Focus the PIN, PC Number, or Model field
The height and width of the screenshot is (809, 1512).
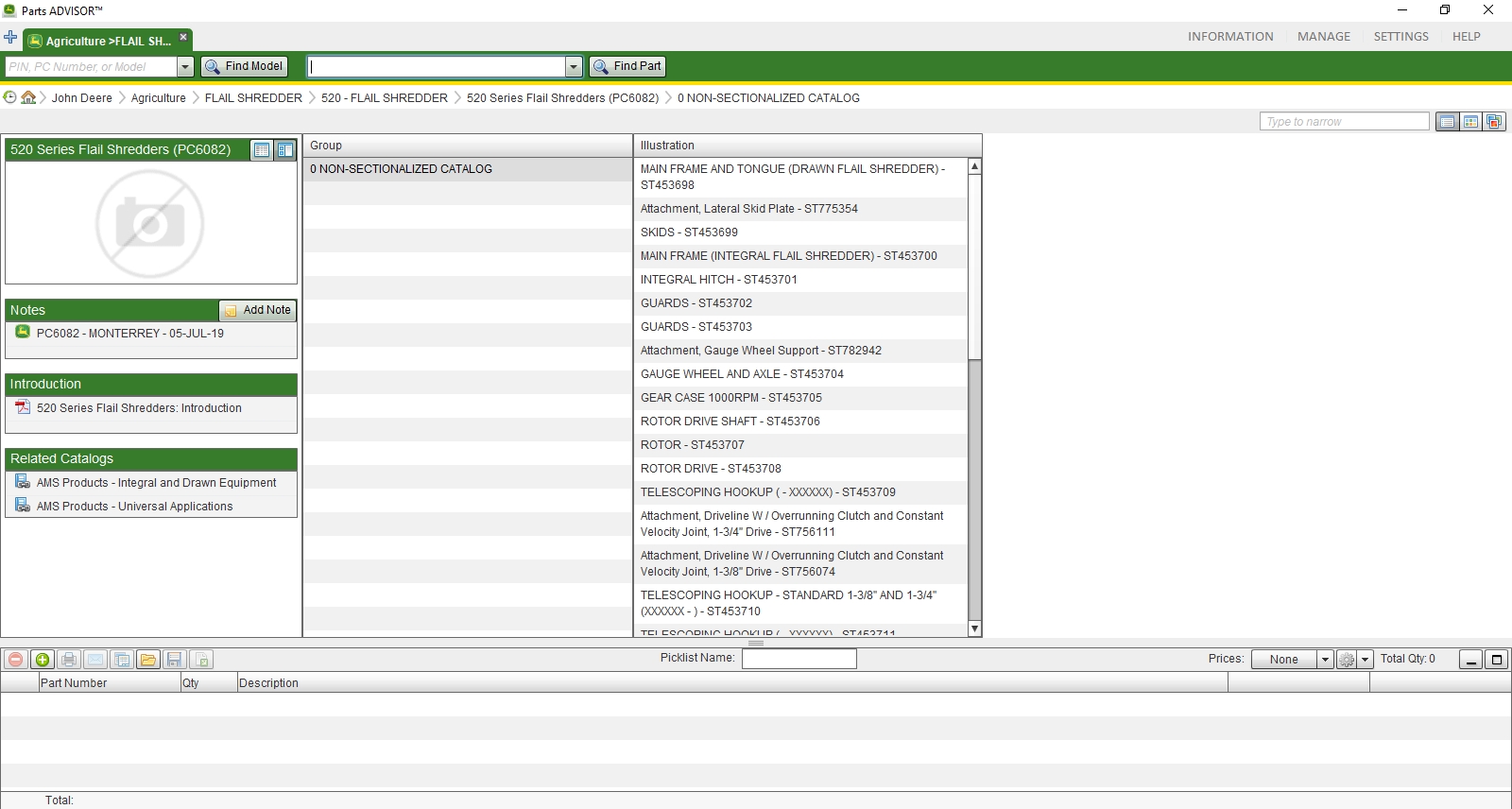[x=91, y=67]
